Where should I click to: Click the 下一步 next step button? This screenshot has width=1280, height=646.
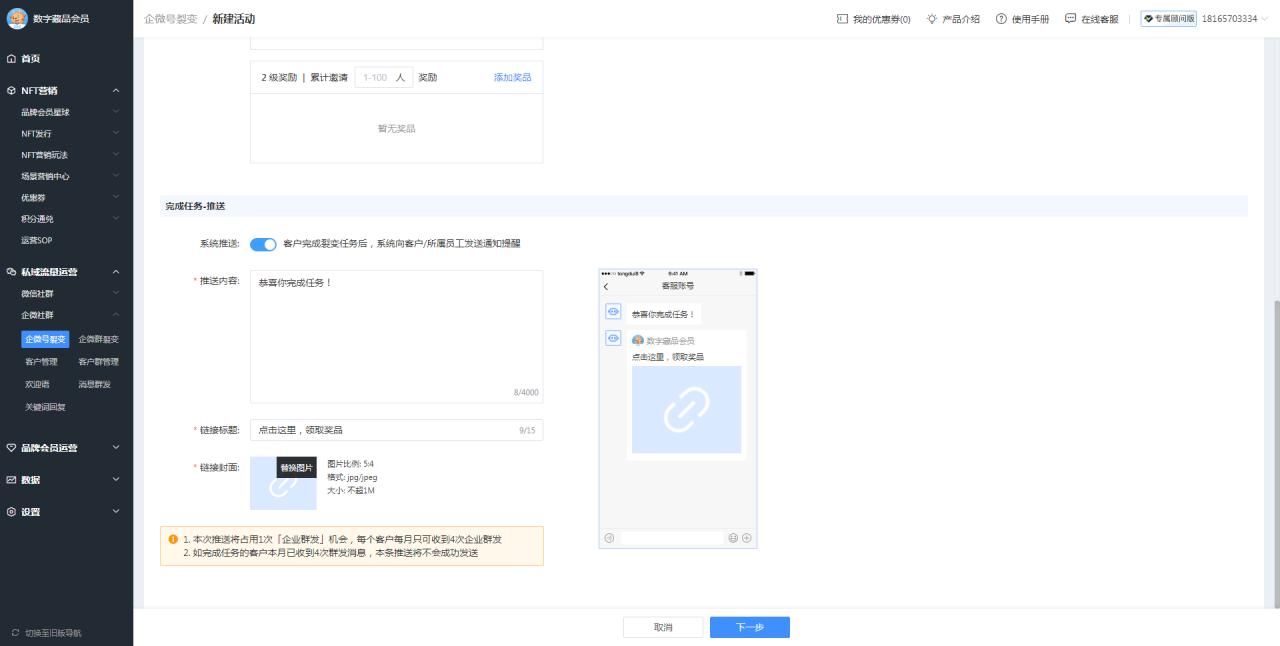click(x=749, y=627)
